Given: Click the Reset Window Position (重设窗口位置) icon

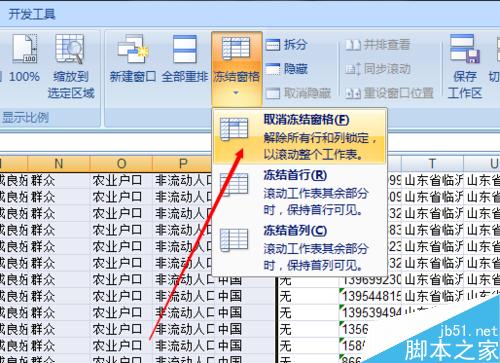Looking at the screenshot, I should 353,93.
